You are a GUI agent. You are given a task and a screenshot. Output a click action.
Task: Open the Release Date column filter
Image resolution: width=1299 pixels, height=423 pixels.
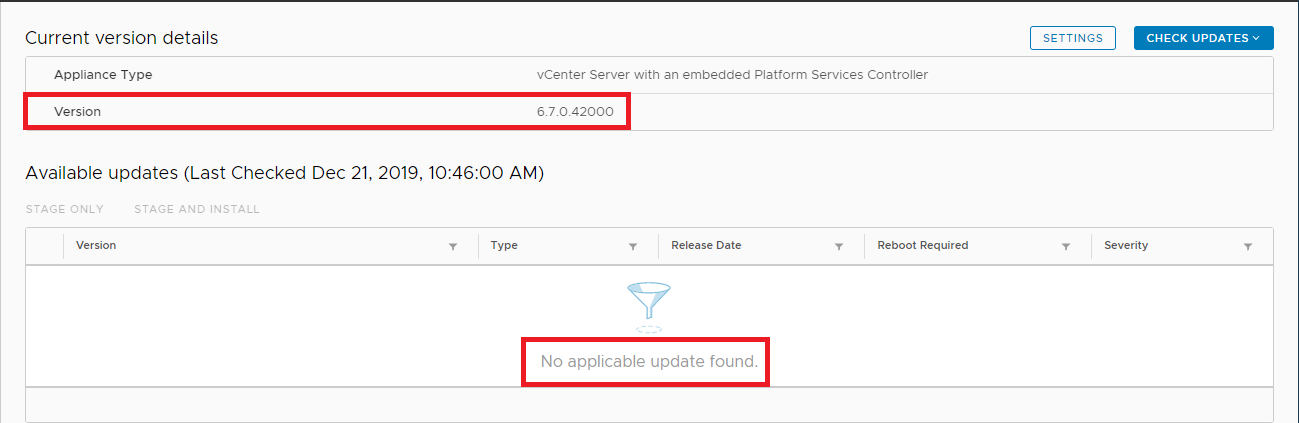pyautogui.click(x=839, y=247)
